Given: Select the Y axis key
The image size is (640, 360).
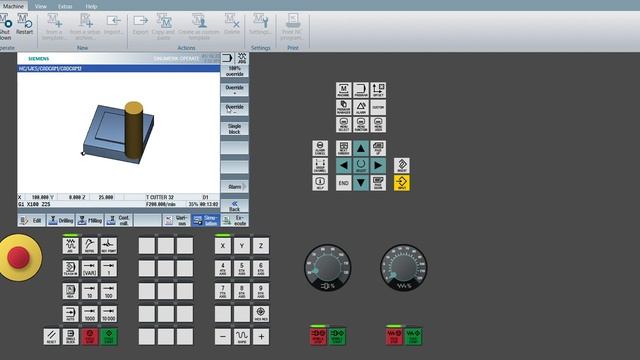Looking at the screenshot, I should pyautogui.click(x=242, y=246).
